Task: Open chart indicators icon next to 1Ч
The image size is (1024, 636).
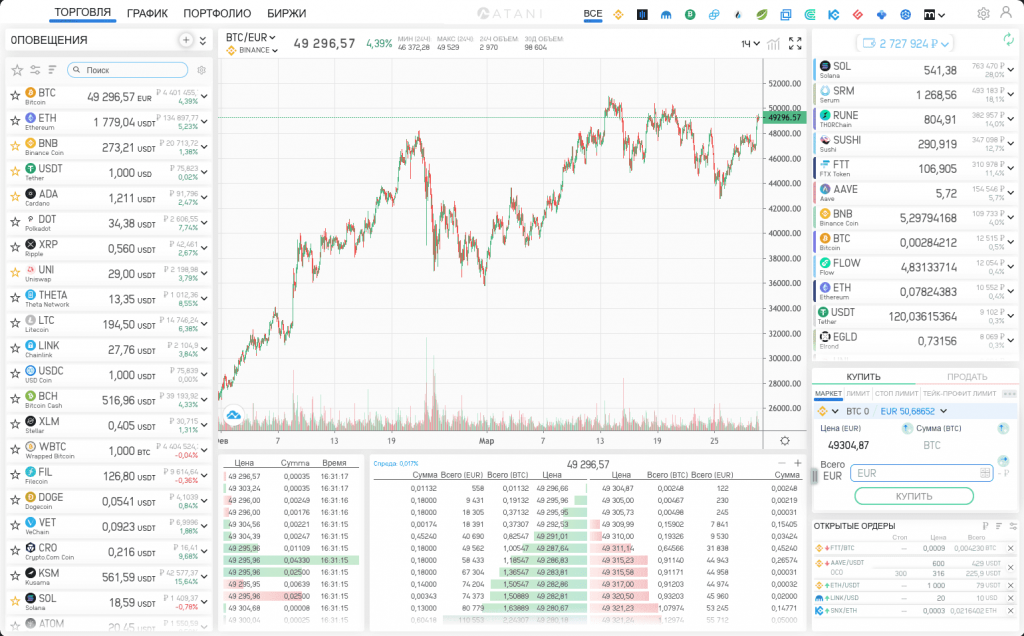Action: pos(773,44)
